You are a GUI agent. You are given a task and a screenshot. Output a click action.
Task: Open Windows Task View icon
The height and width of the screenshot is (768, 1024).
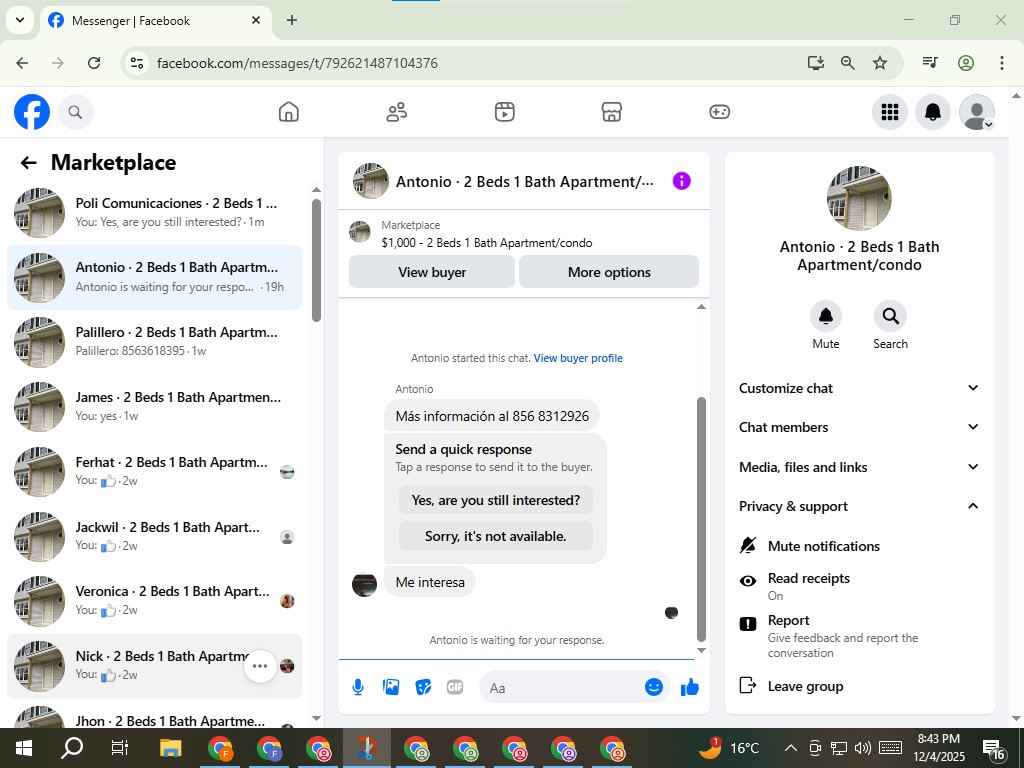coord(120,748)
